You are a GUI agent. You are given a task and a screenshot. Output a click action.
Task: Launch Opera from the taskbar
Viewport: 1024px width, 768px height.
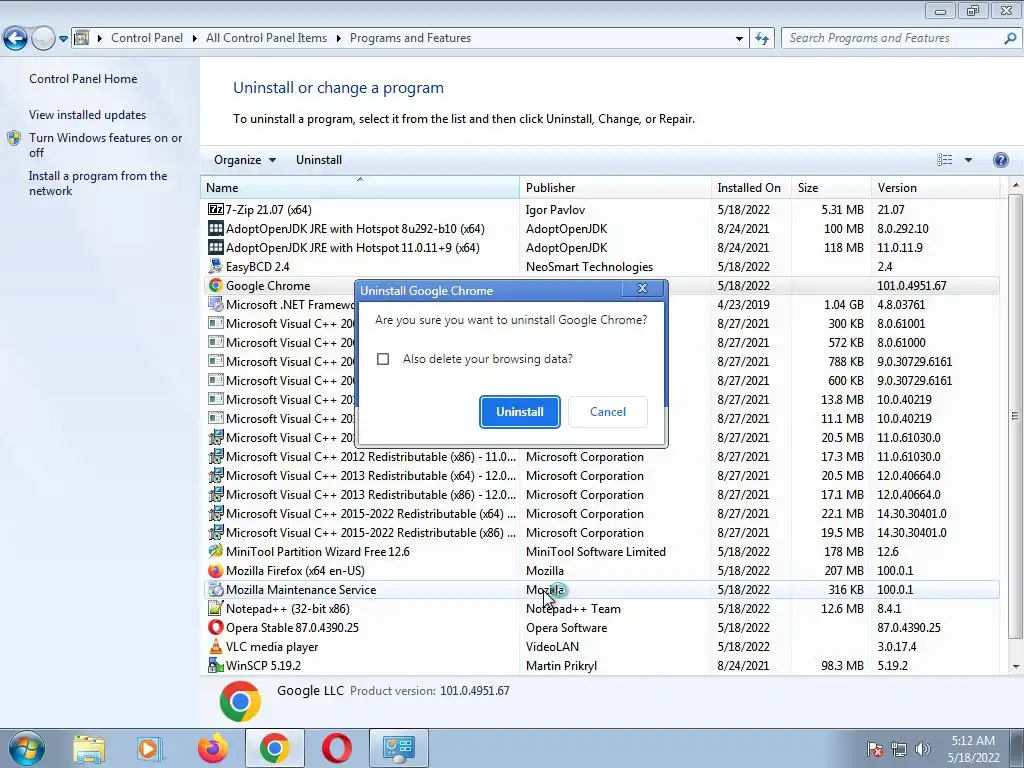click(x=337, y=748)
